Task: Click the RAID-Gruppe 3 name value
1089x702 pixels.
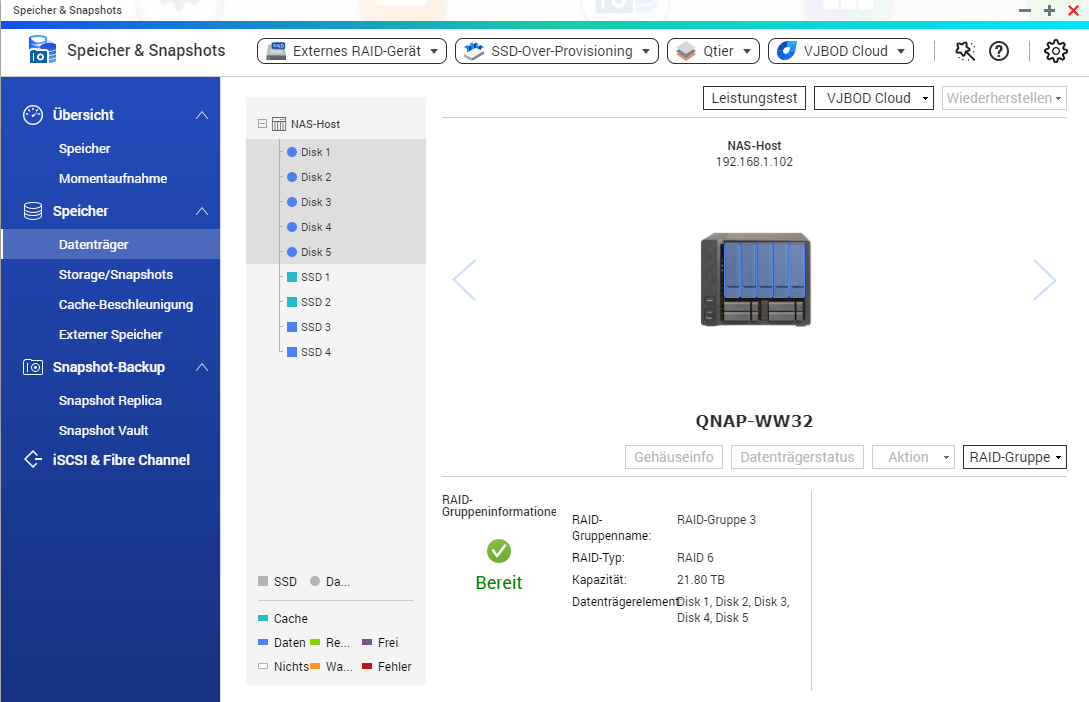Action: coord(716,519)
